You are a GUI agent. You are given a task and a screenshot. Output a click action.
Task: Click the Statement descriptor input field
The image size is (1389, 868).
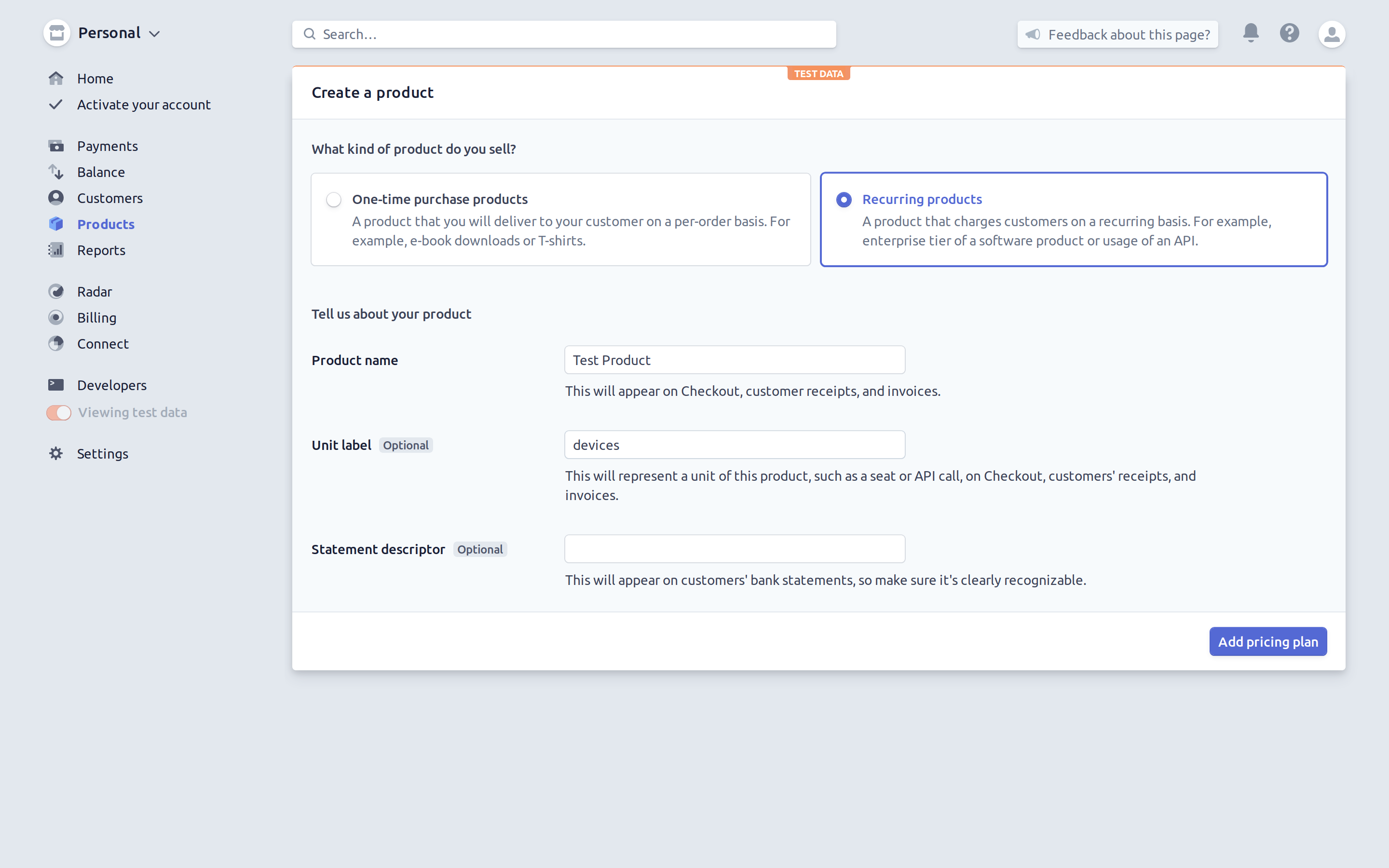coord(735,548)
